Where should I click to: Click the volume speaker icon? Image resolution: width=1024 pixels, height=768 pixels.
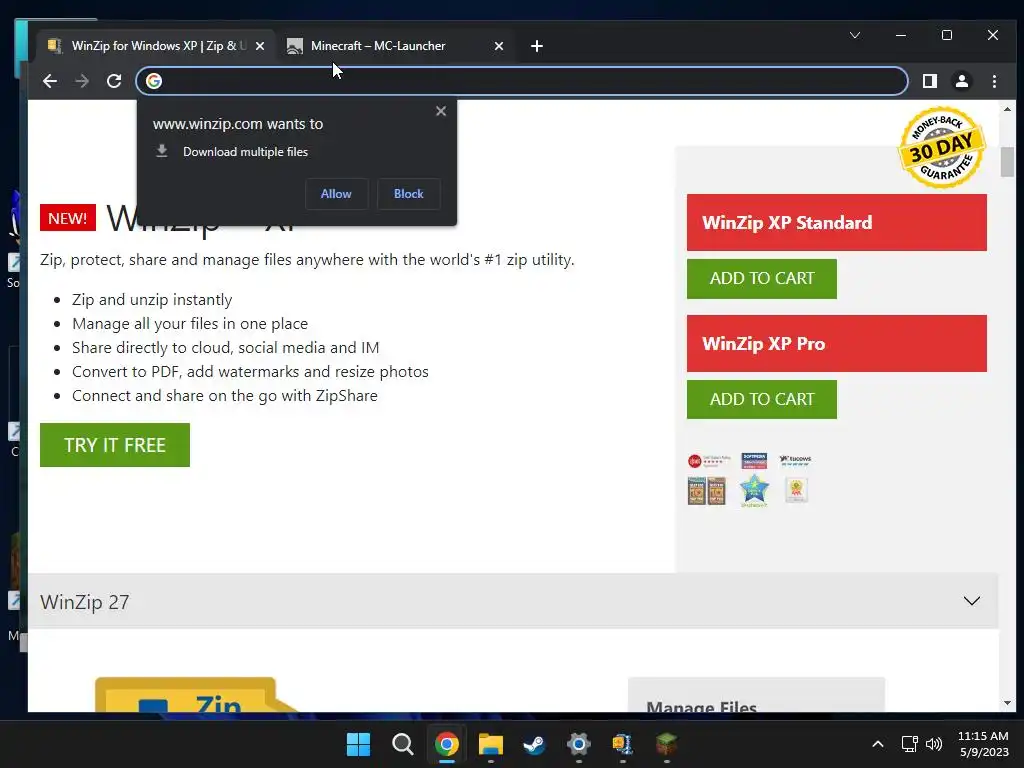[x=935, y=744]
